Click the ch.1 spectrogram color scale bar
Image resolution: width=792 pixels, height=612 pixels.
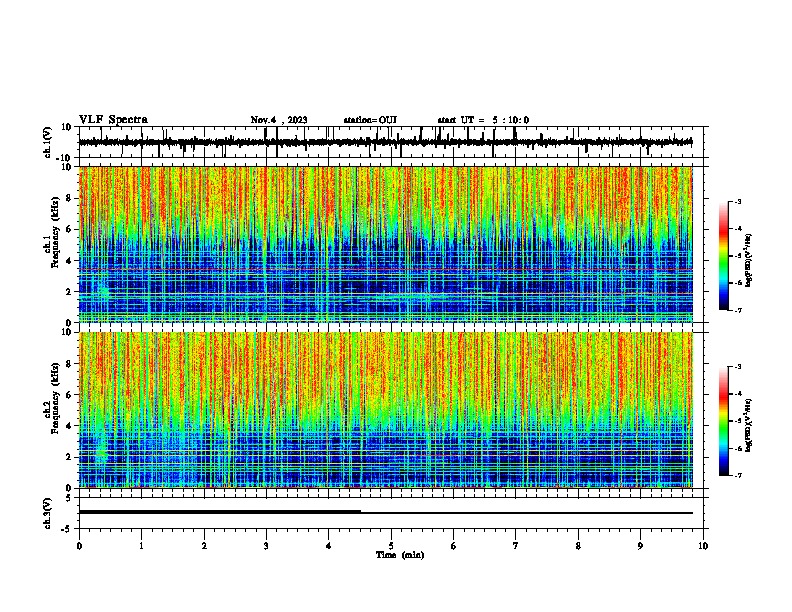point(724,256)
